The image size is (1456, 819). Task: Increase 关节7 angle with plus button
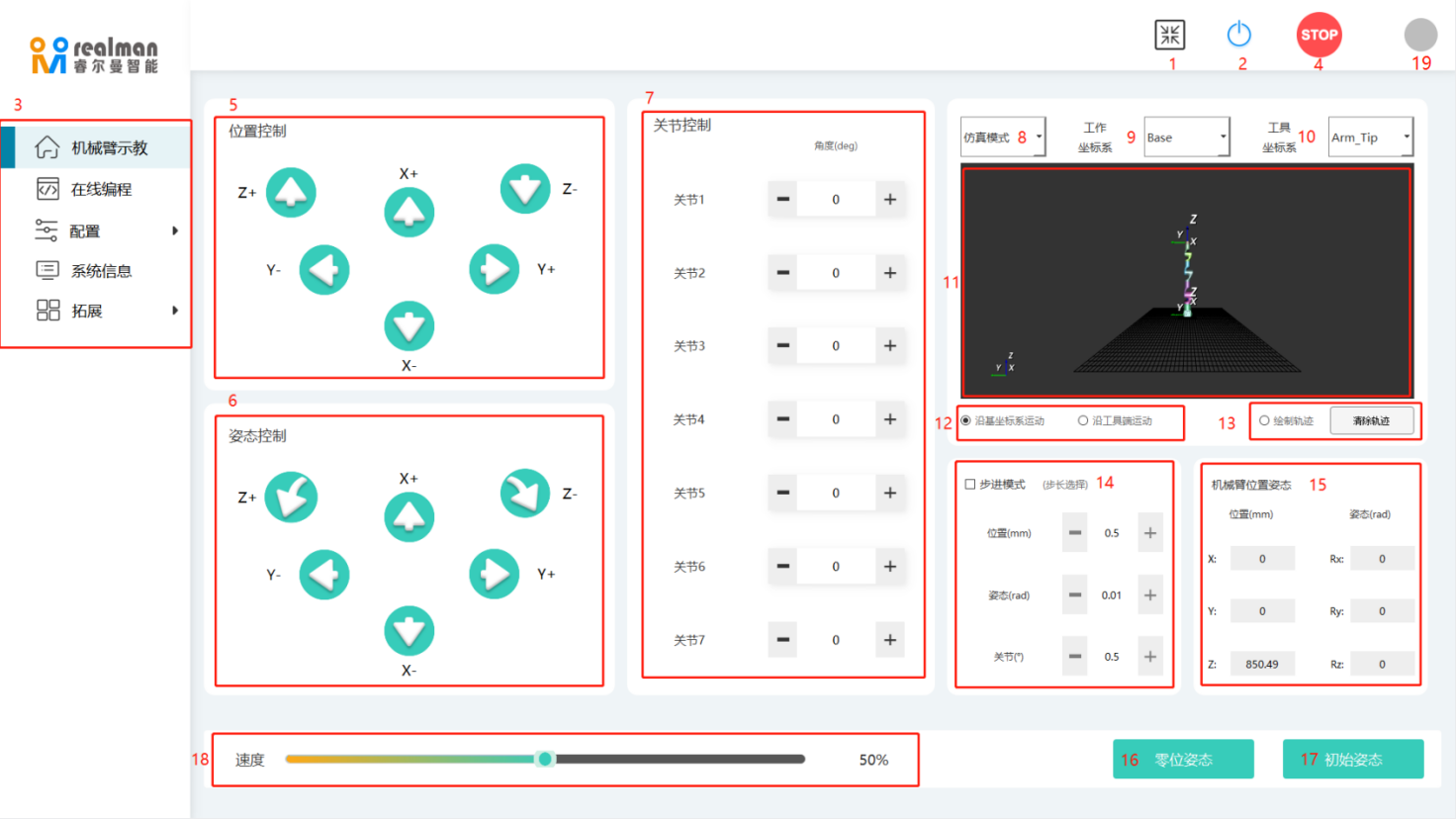pyautogui.click(x=890, y=640)
